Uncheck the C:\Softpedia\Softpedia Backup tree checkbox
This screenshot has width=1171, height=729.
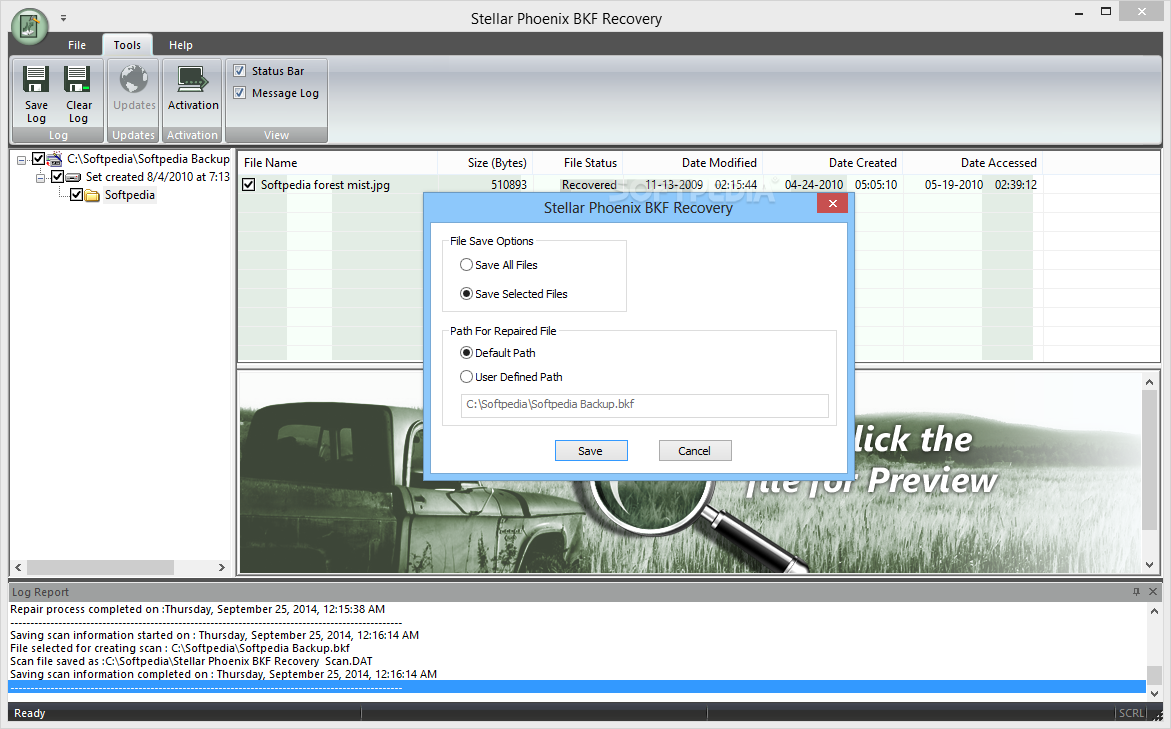38,159
